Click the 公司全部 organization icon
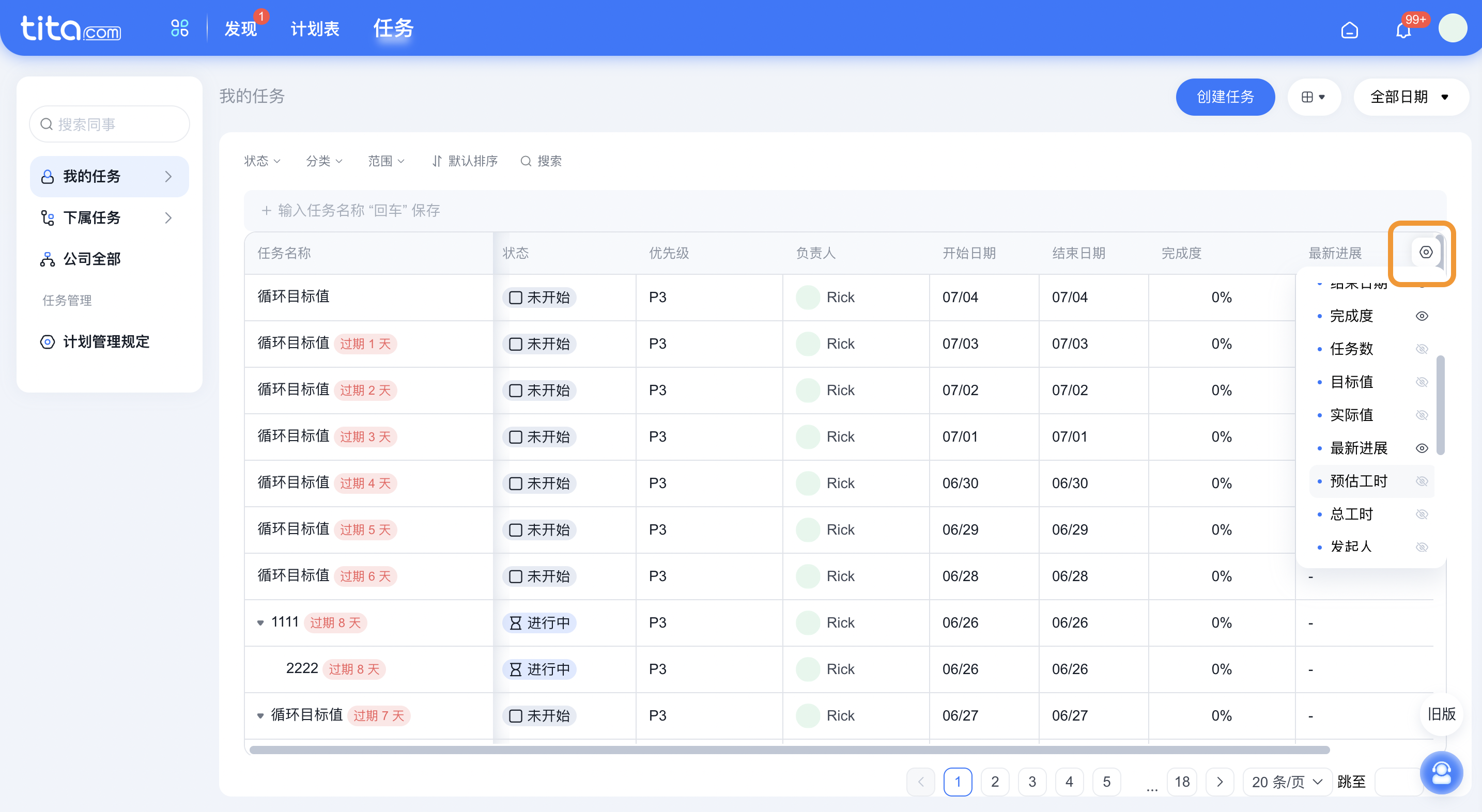1482x812 pixels. click(47, 259)
